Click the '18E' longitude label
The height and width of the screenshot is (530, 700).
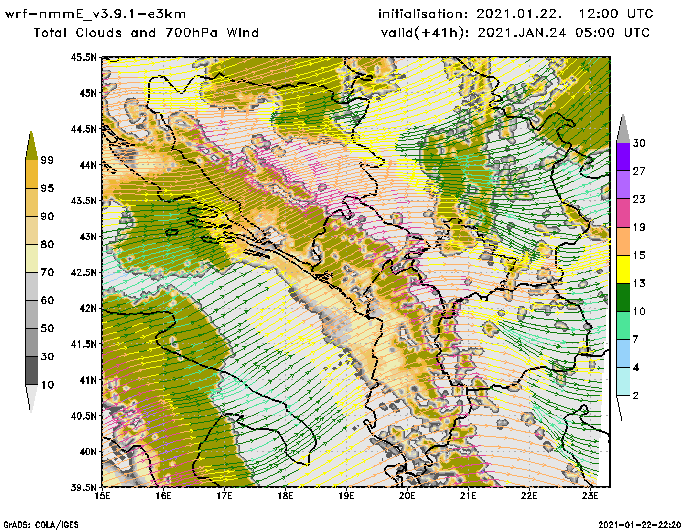tap(285, 496)
